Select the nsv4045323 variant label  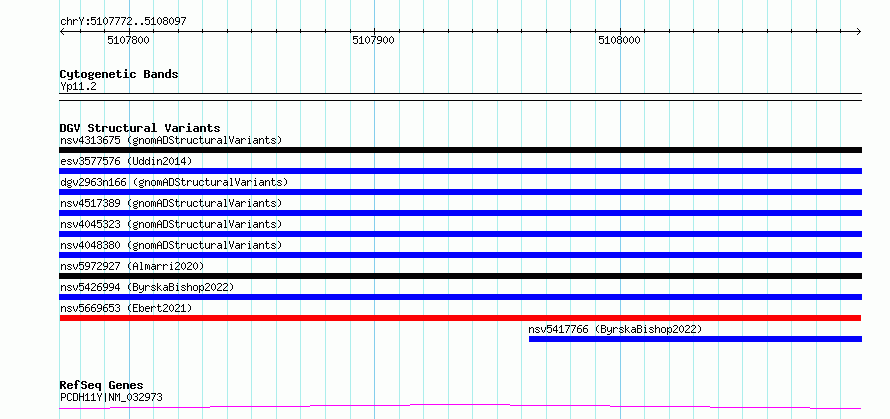point(171,224)
